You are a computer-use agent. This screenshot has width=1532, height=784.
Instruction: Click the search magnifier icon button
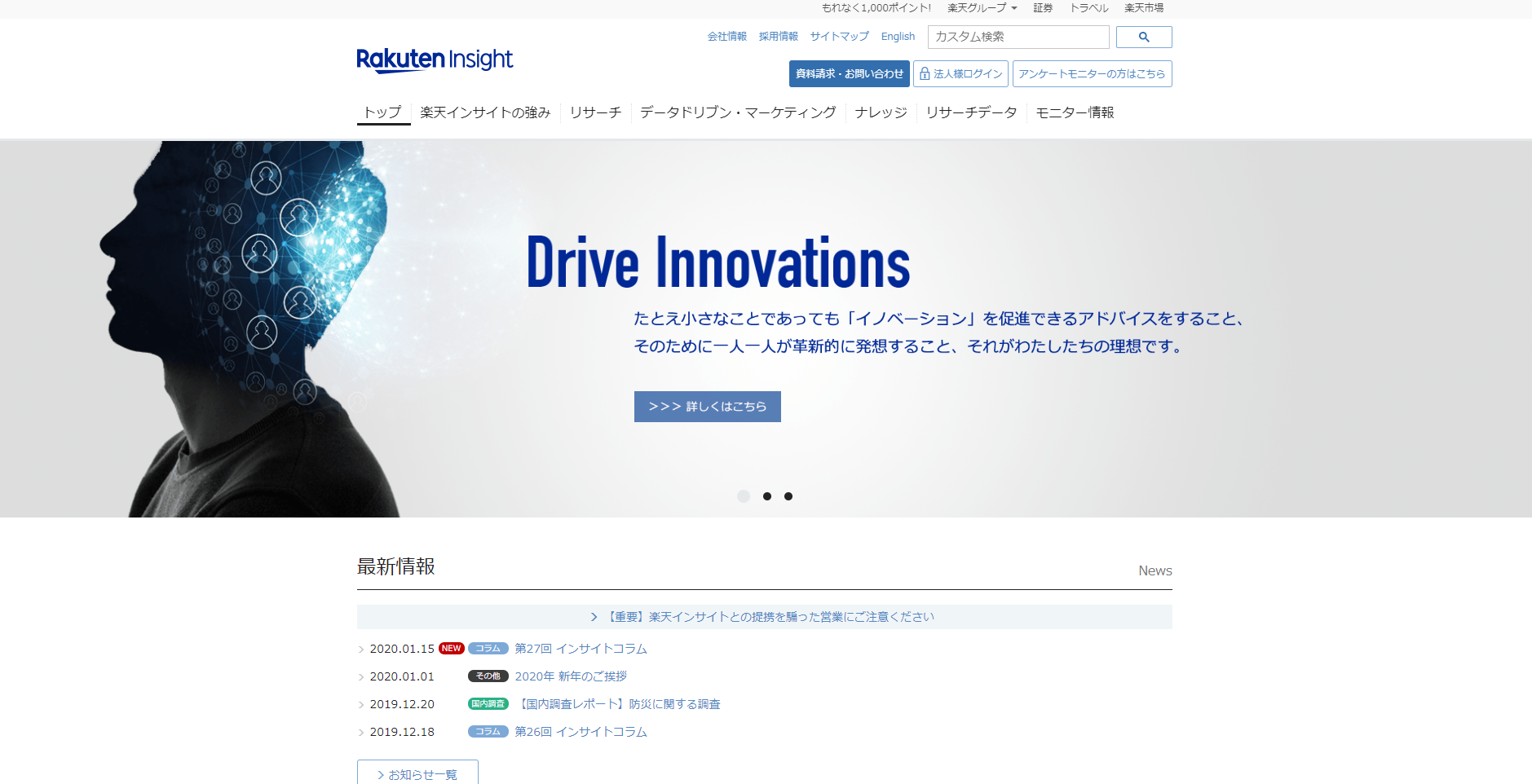pyautogui.click(x=1143, y=37)
